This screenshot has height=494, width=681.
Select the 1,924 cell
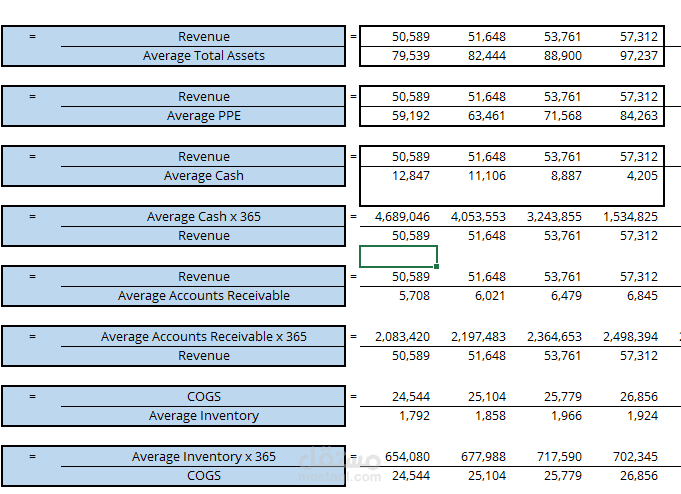coord(642,415)
